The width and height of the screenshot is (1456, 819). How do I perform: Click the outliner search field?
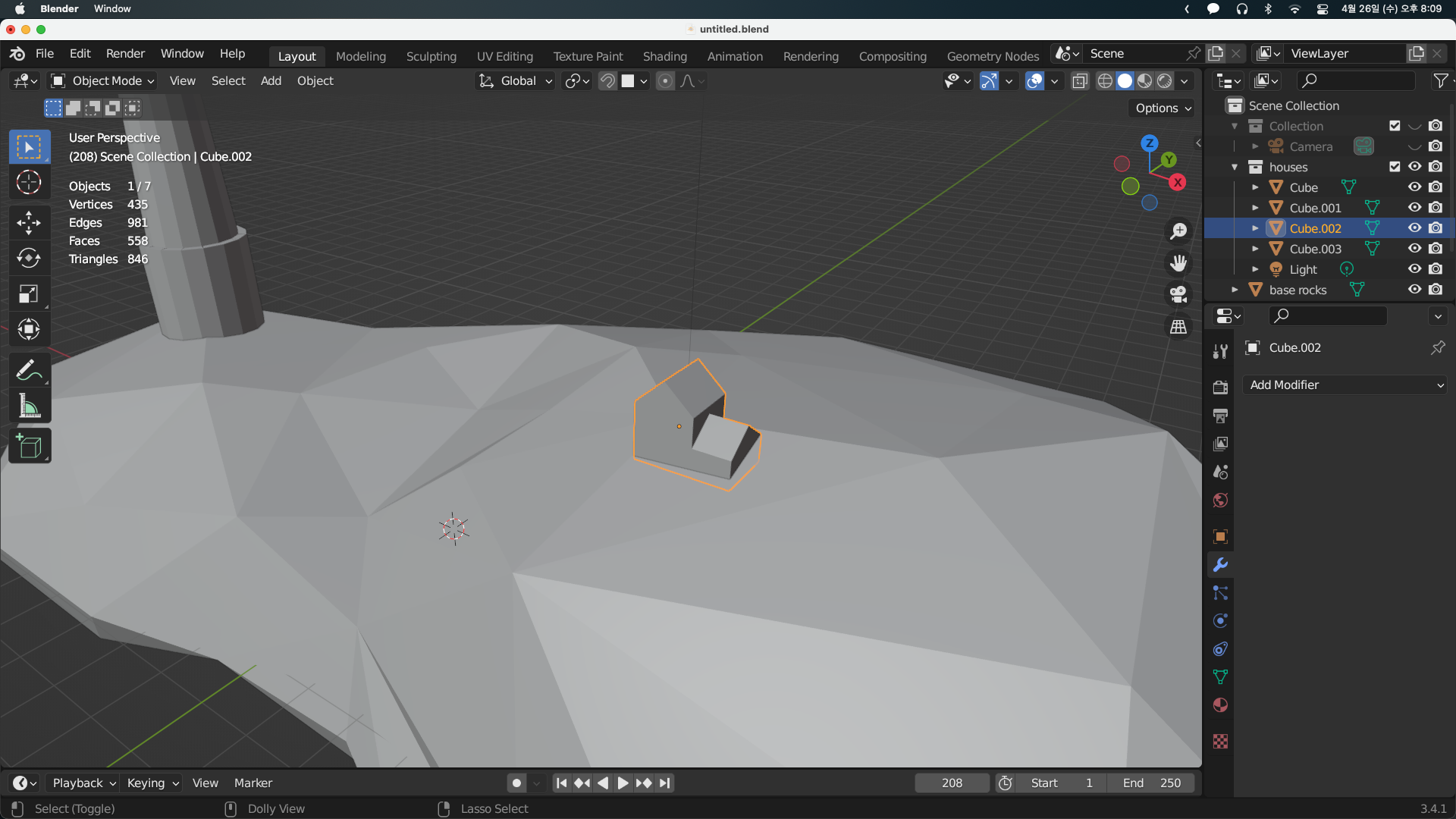tap(1356, 80)
